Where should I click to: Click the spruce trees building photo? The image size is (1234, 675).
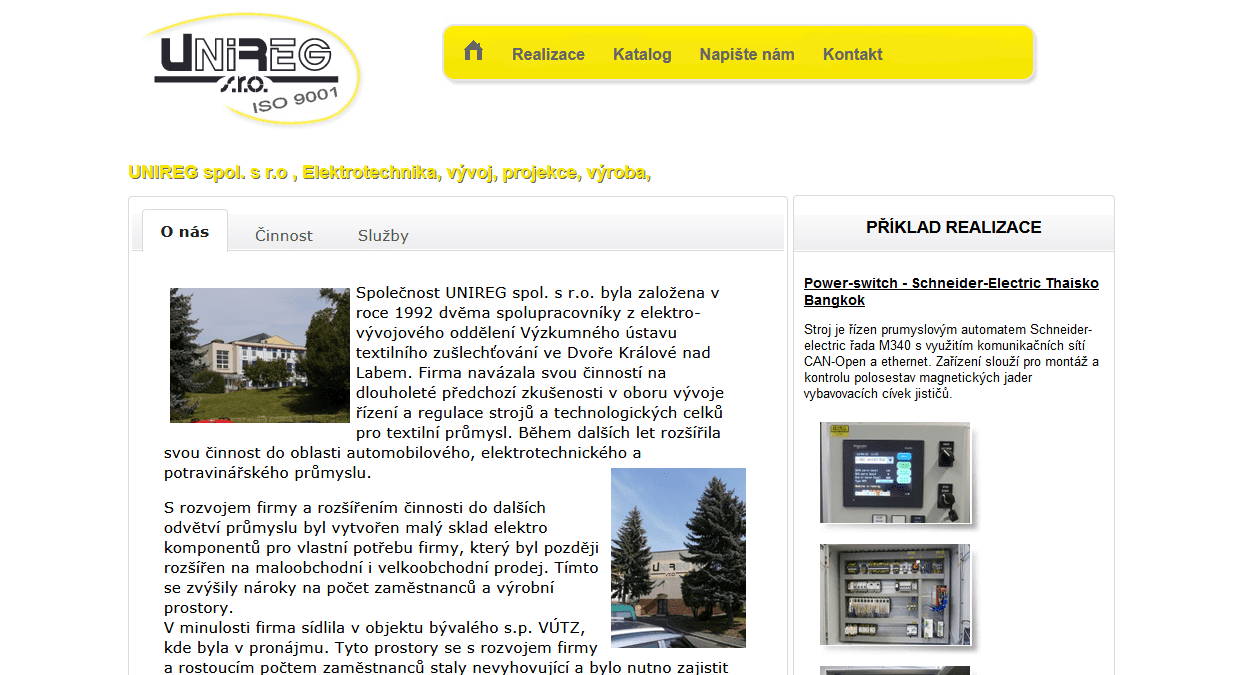tap(678, 558)
